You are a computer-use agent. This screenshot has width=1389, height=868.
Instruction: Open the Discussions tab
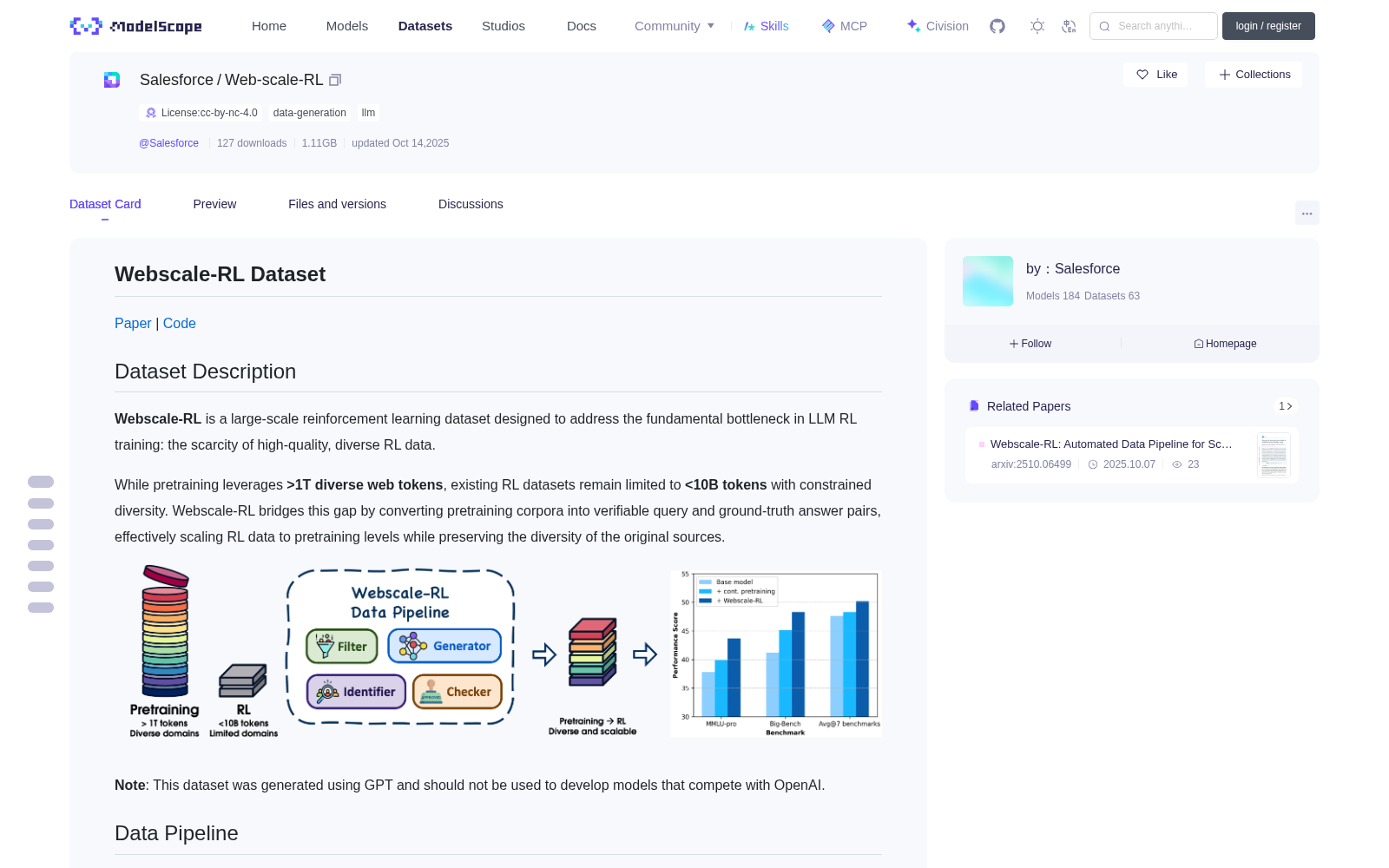pos(471,204)
